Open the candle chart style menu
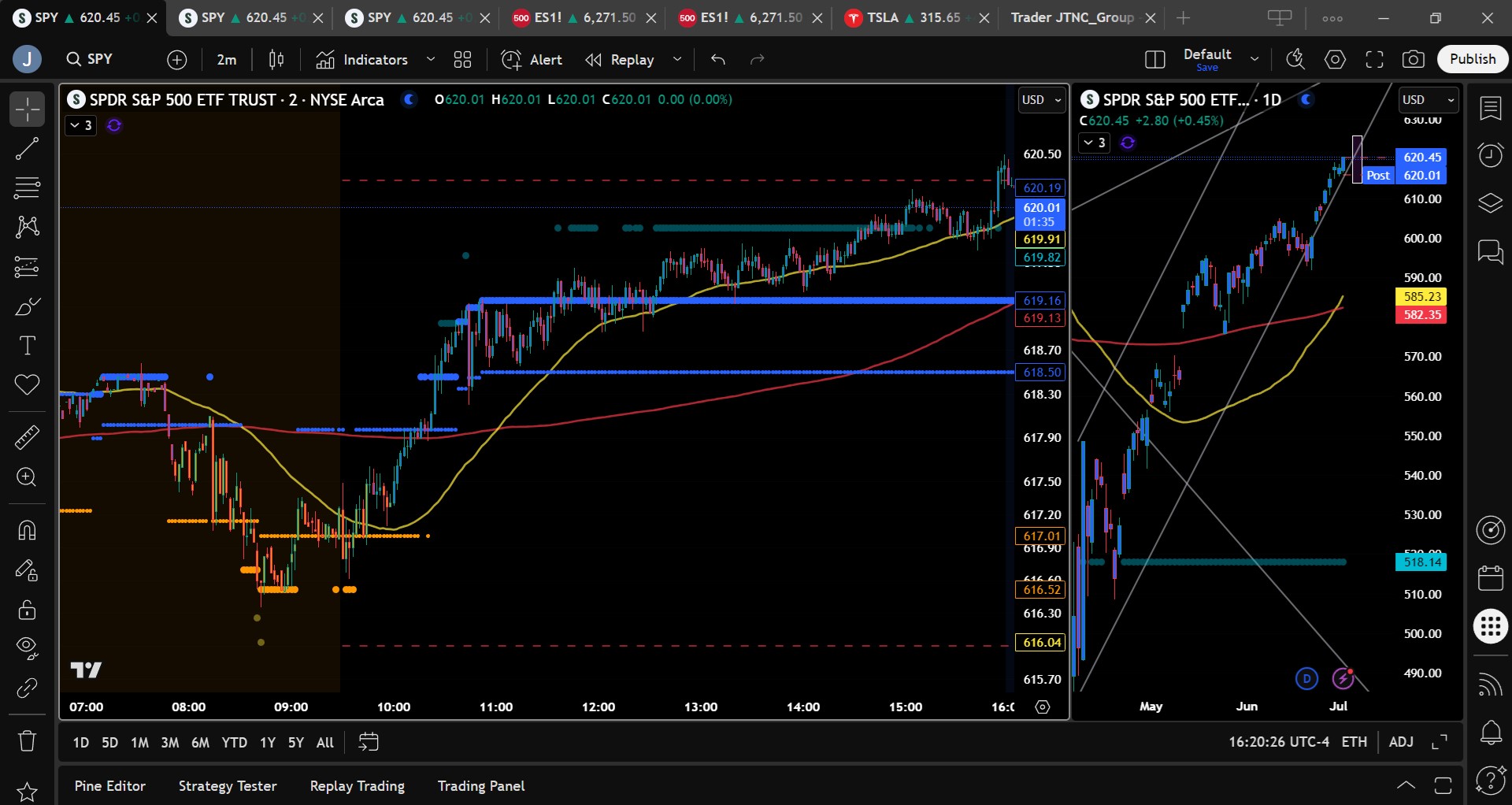Screen dimensions: 1512x805 click(x=276, y=59)
